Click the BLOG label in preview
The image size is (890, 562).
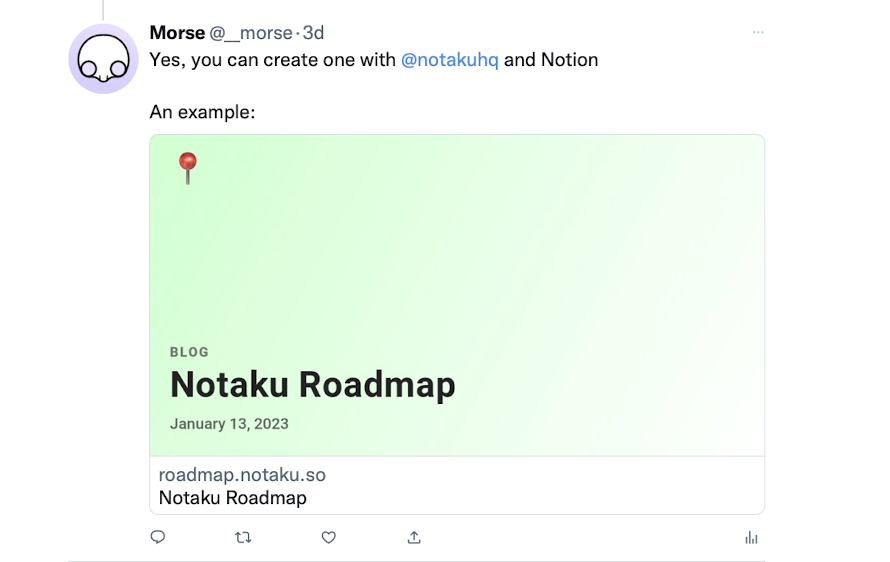(x=190, y=352)
